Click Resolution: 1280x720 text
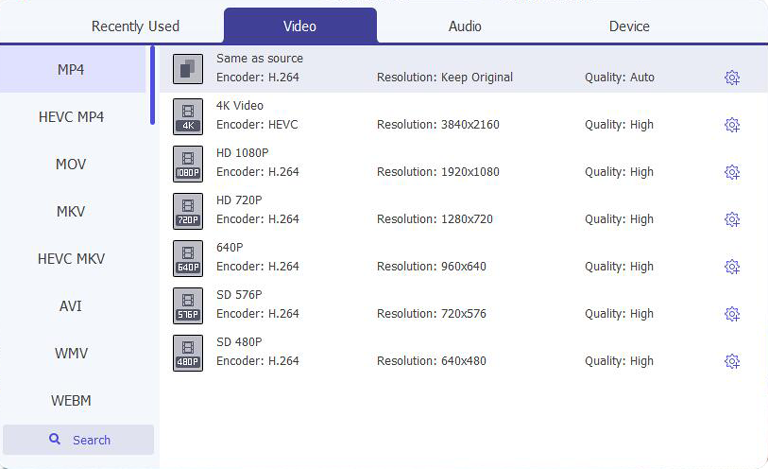 point(435,219)
